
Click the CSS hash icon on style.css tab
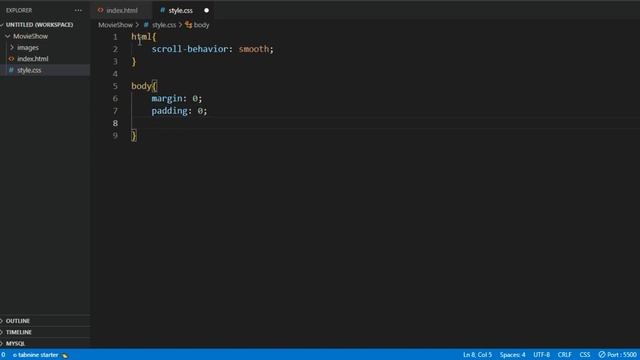click(x=162, y=10)
